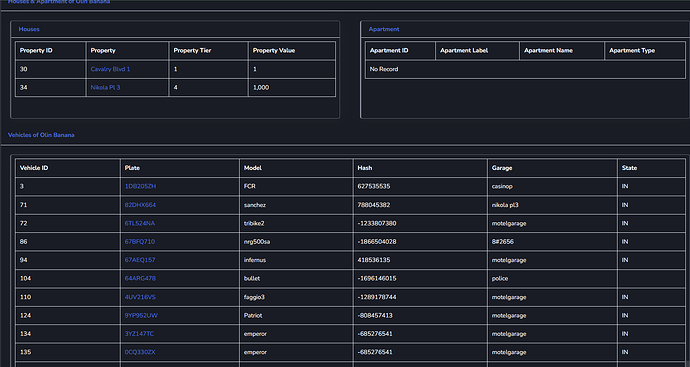Screen dimensions: 690x367
Task: Open plate link 64ARG478
Action: coord(140,279)
